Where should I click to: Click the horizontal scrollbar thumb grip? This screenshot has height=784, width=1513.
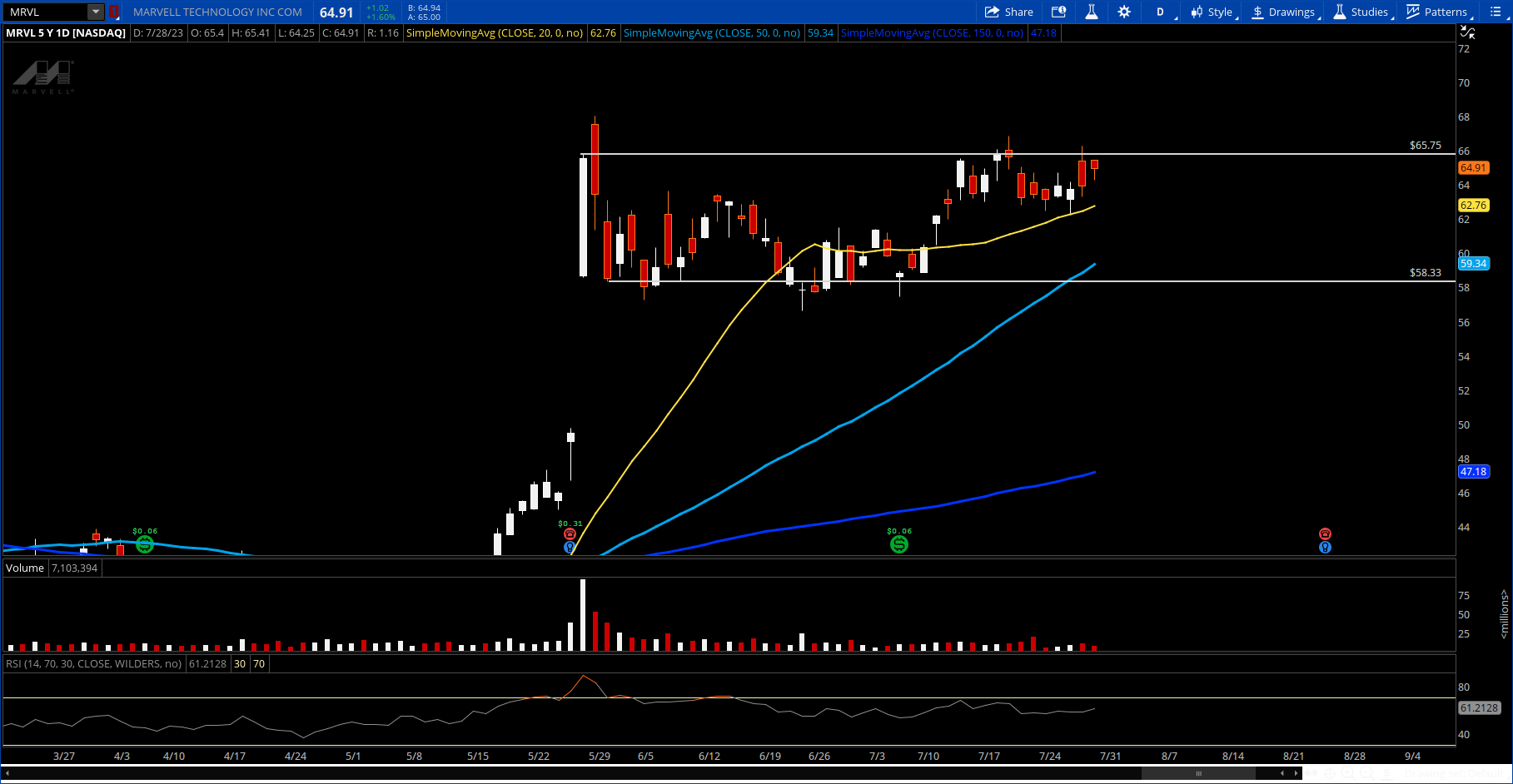click(1198, 774)
